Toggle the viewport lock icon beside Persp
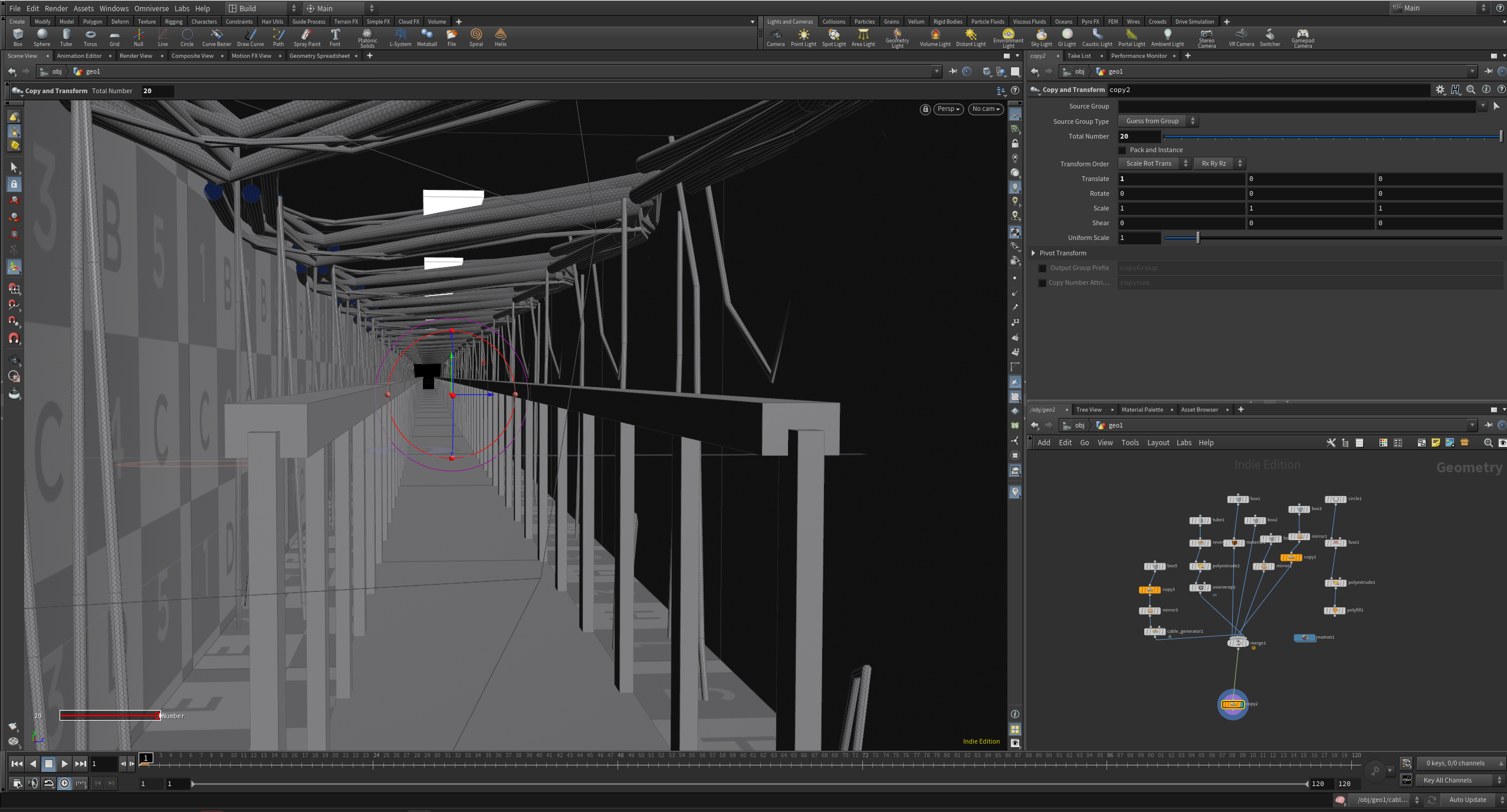The height and width of the screenshot is (812, 1507). pos(925,109)
